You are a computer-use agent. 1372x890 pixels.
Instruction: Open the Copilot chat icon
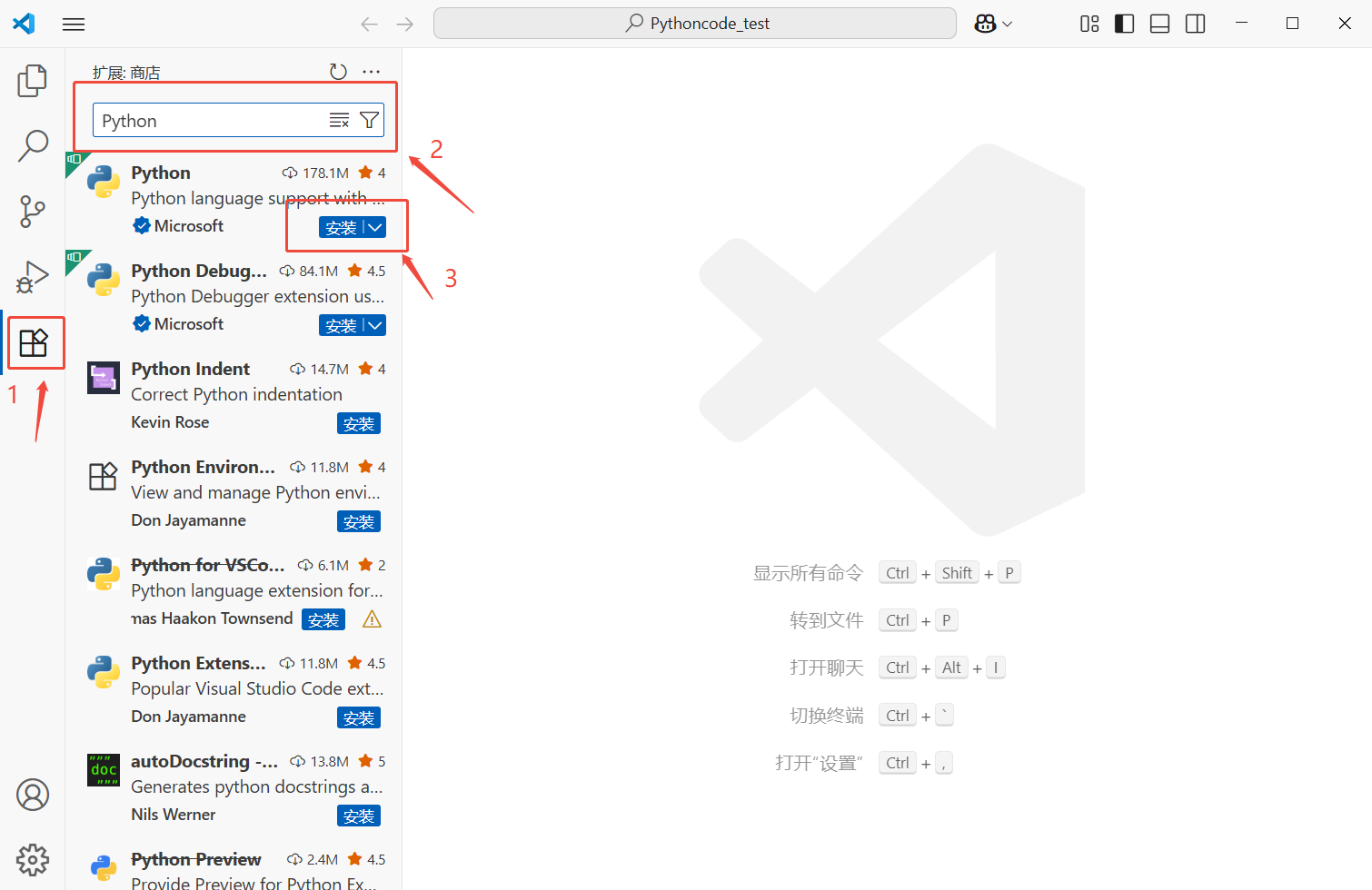pyautogui.click(x=985, y=24)
